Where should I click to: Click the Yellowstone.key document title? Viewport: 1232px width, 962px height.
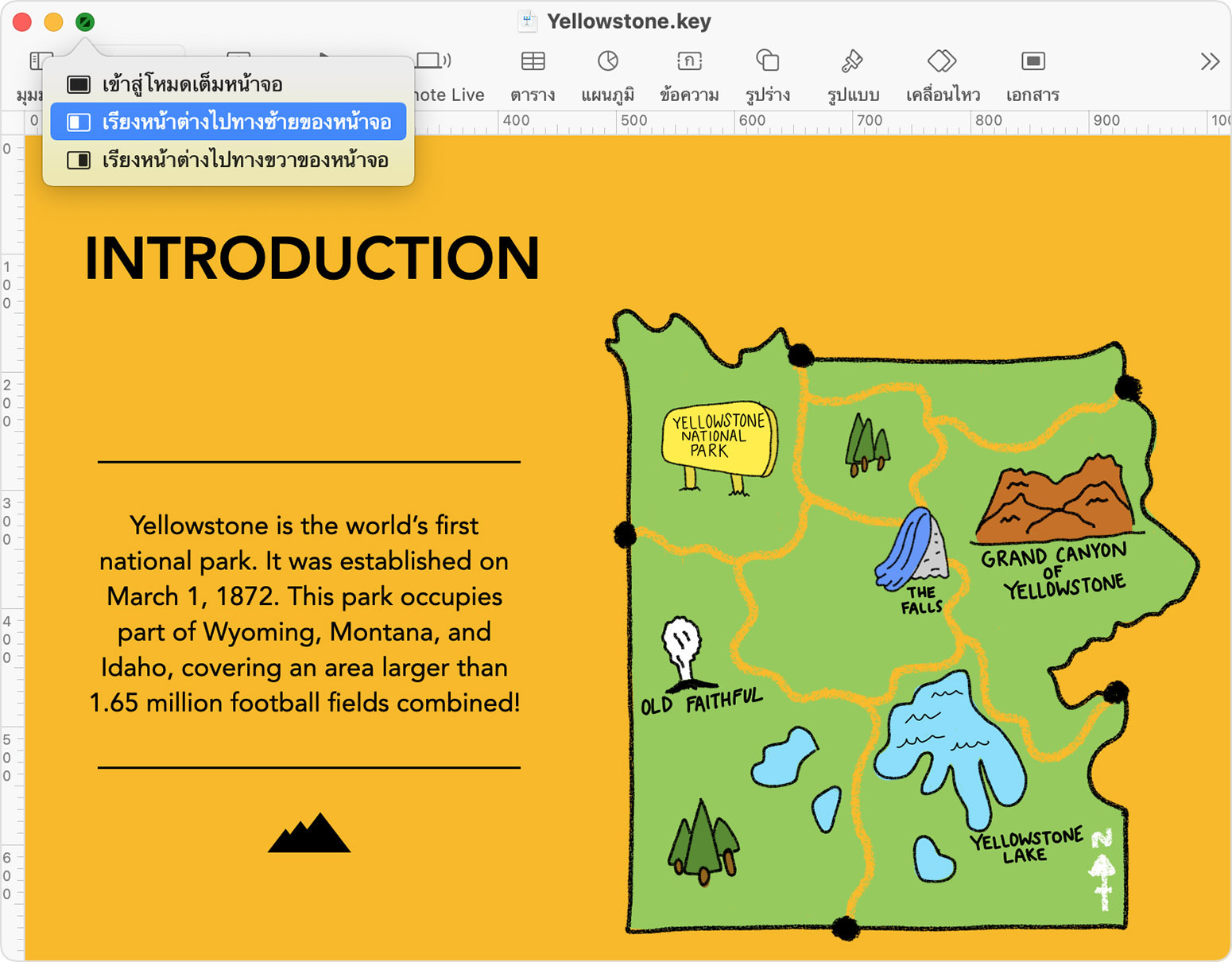click(629, 21)
